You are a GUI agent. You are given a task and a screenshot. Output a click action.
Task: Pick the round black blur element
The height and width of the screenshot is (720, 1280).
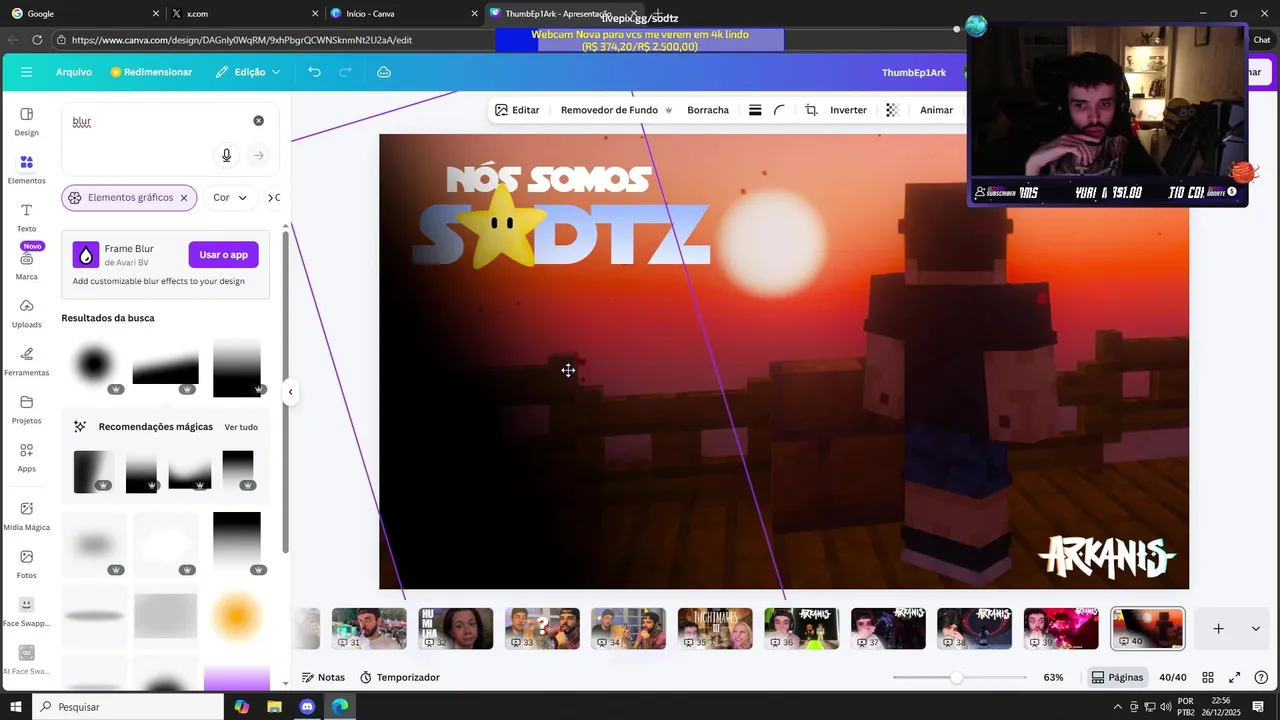pyautogui.click(x=95, y=365)
